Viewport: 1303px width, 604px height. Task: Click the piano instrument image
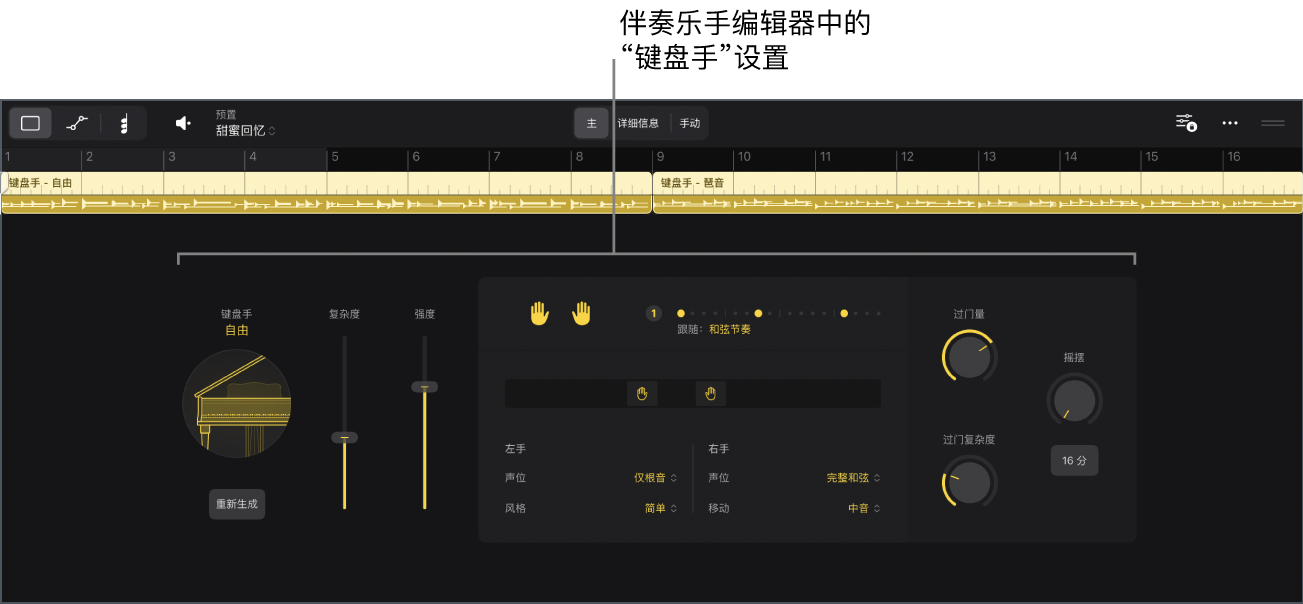237,404
